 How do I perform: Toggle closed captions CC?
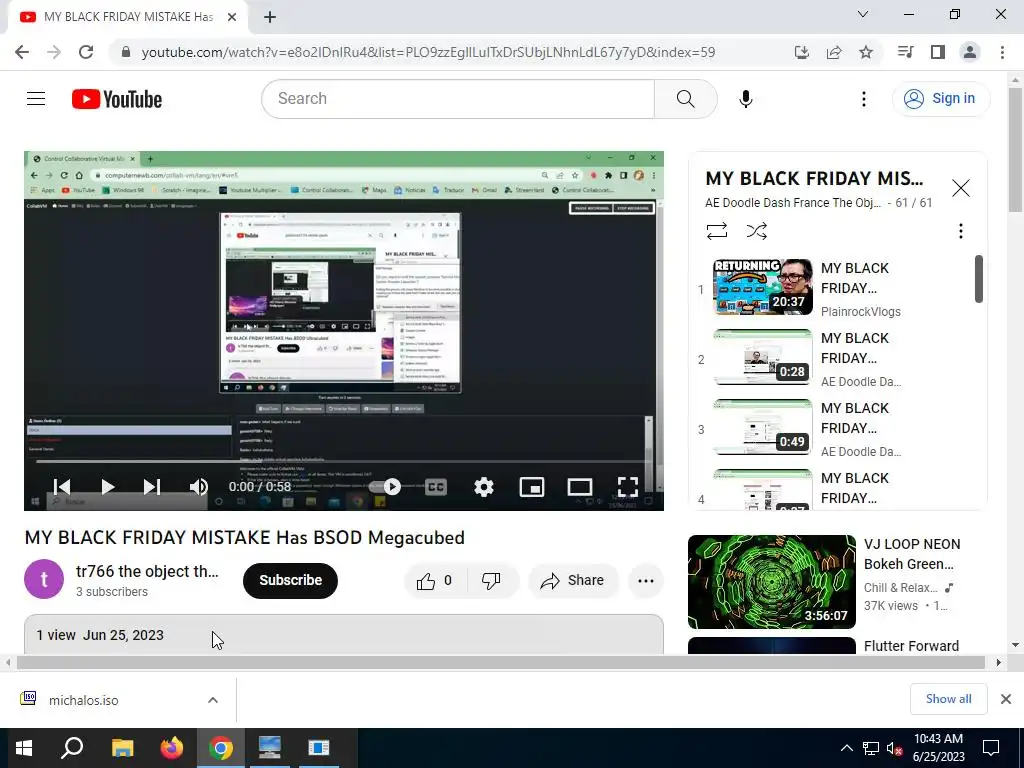tap(436, 487)
